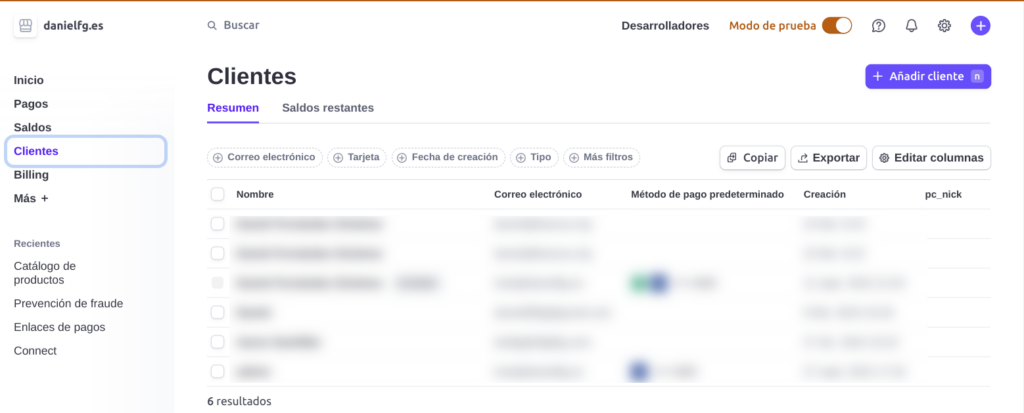
Task: Expand the Más filtros option
Action: pyautogui.click(x=602, y=157)
